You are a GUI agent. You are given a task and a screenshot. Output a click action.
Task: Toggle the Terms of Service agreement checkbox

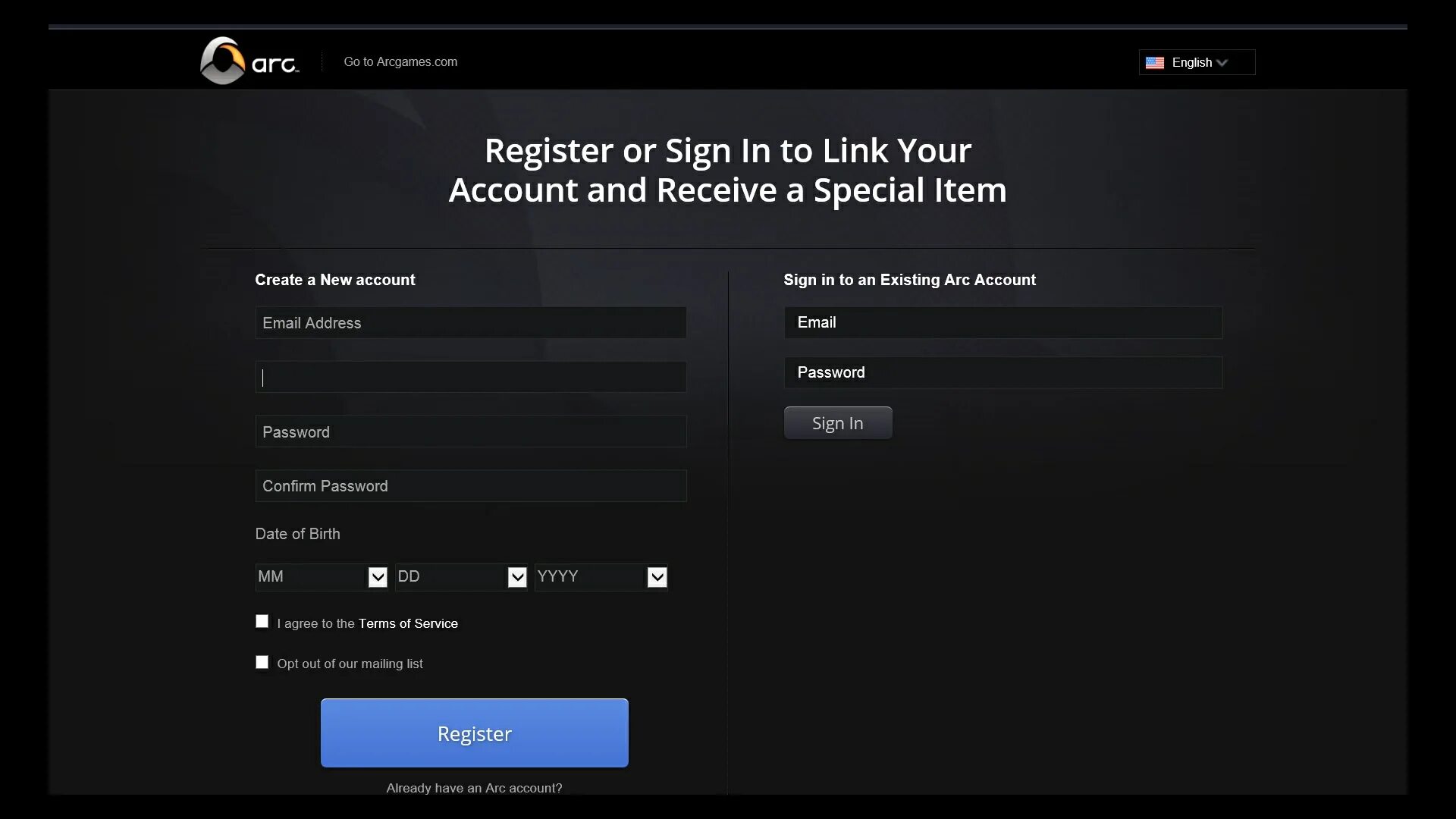(261, 621)
